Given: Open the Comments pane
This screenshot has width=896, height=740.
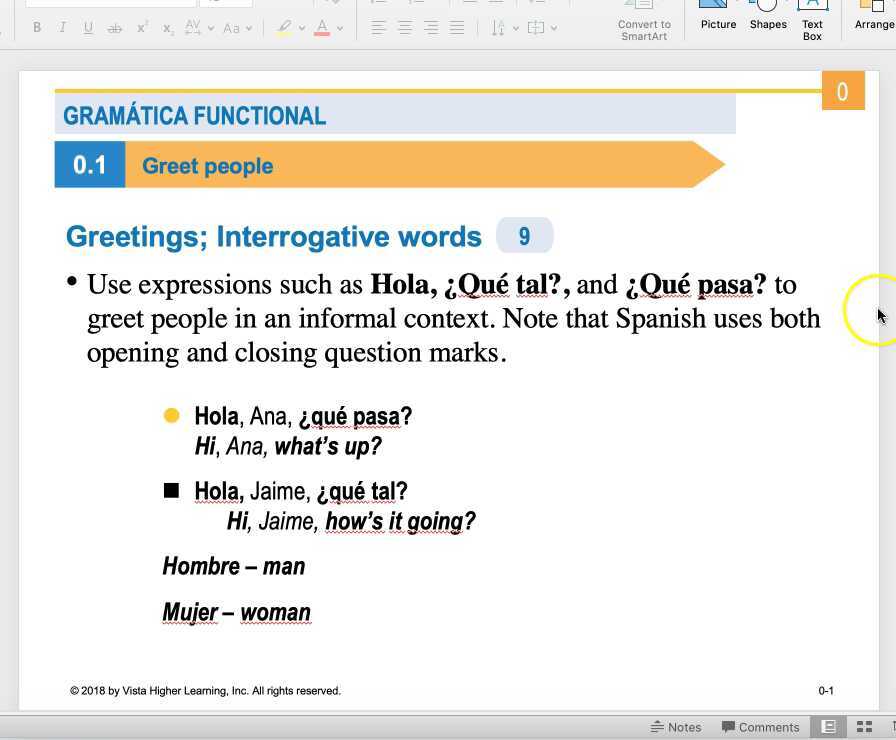Looking at the screenshot, I should coord(760,727).
